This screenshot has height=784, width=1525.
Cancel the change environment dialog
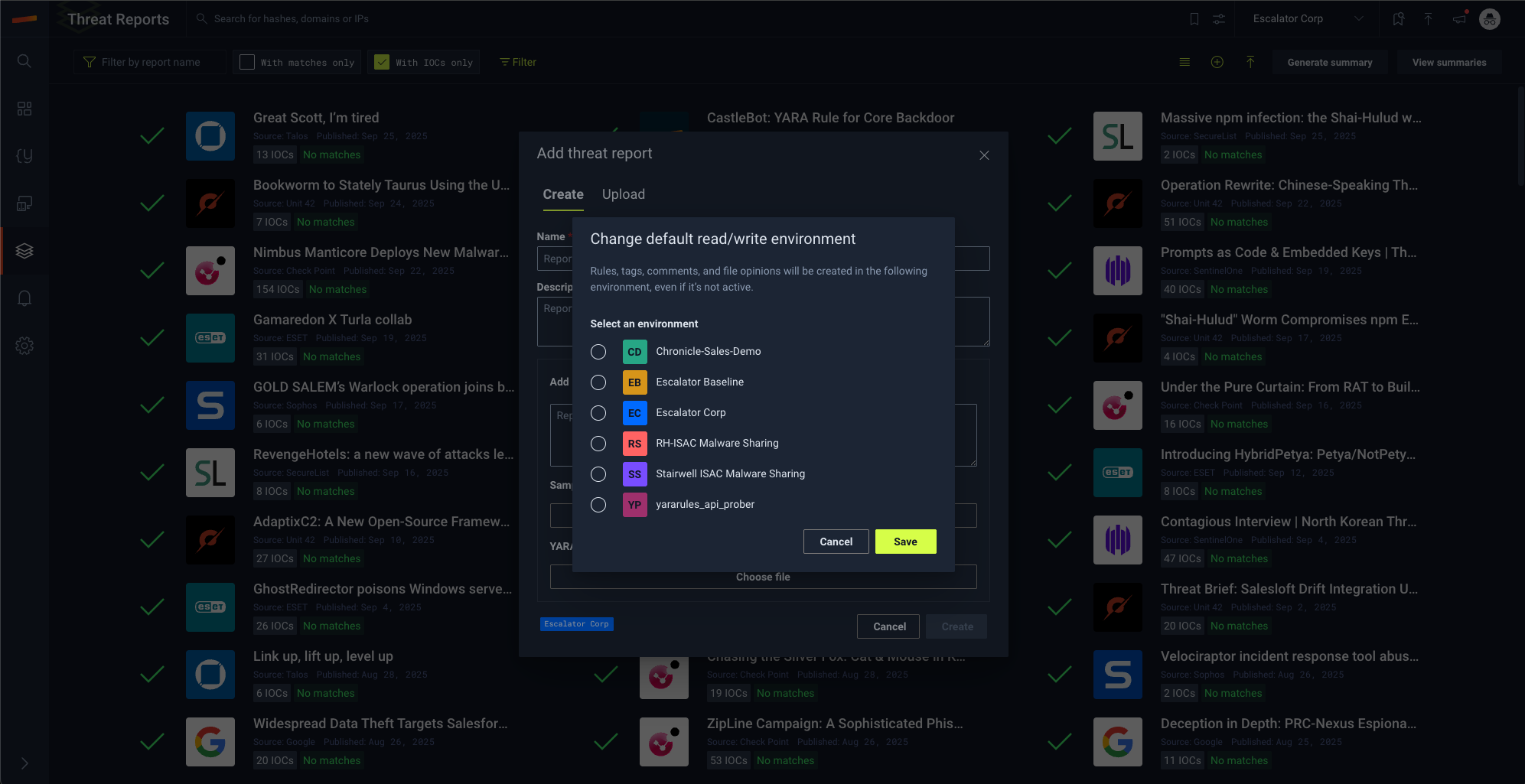click(x=836, y=542)
